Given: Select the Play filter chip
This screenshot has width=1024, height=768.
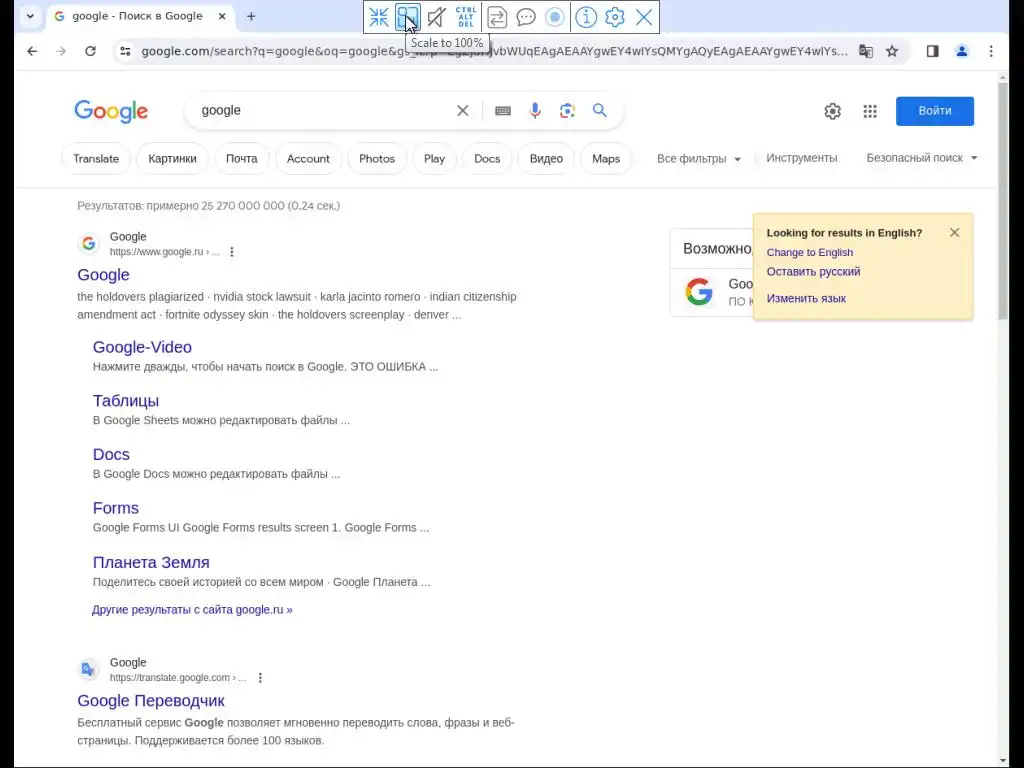Looking at the screenshot, I should coord(434,159).
